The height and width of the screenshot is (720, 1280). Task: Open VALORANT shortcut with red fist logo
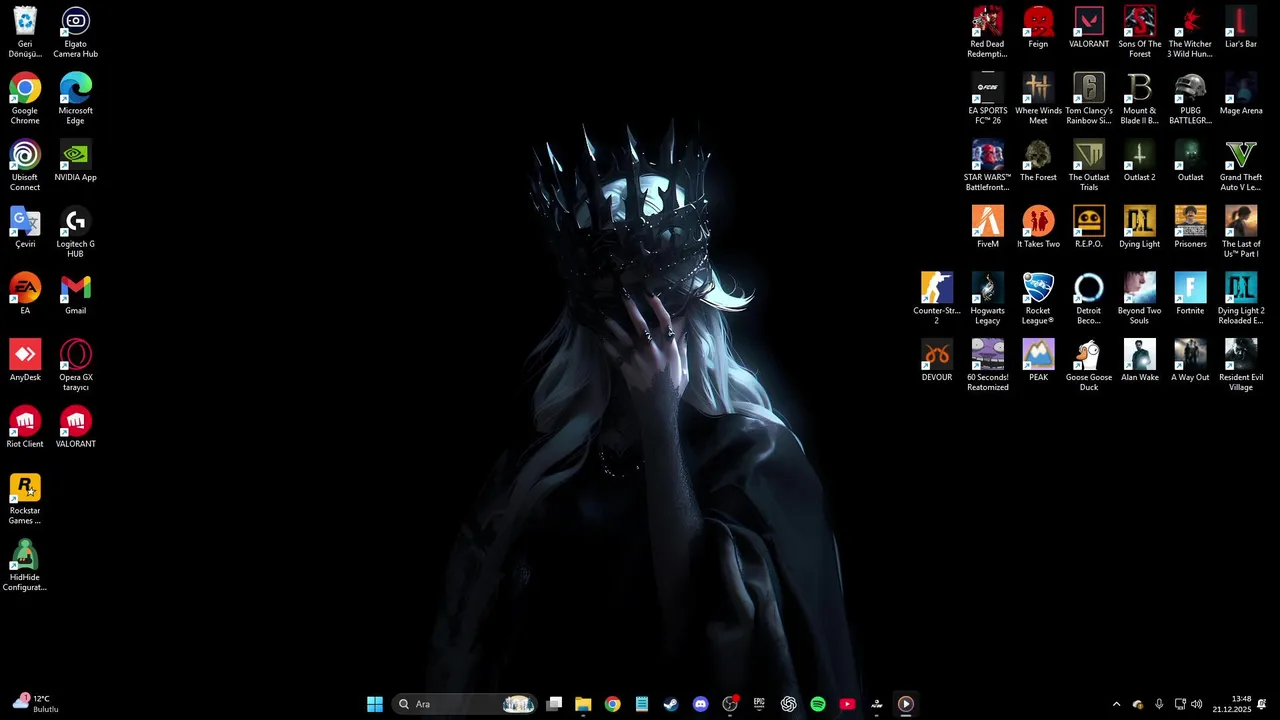pos(76,427)
